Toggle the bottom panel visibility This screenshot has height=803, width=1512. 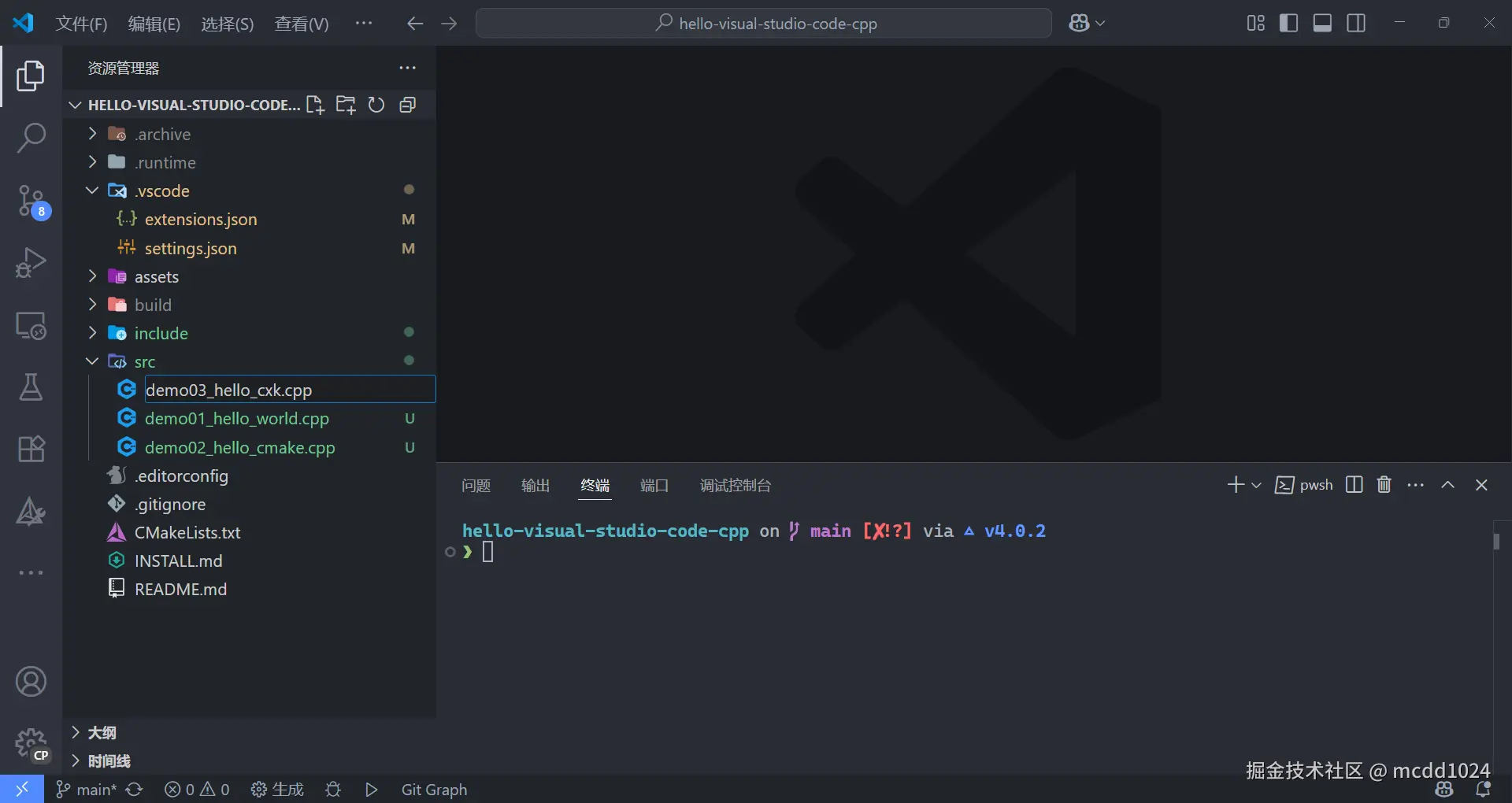(x=1323, y=24)
